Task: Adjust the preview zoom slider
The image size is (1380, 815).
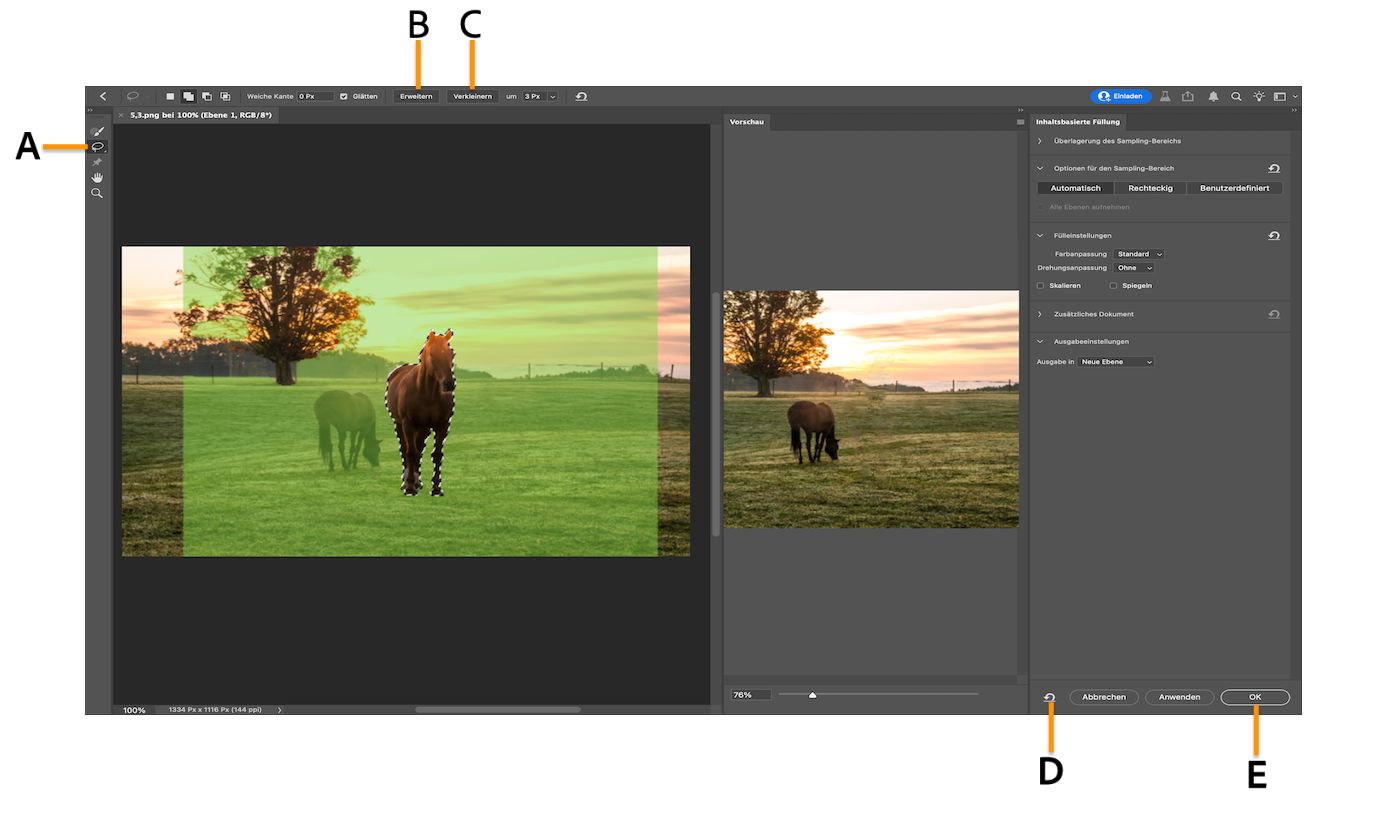Action: [813, 693]
